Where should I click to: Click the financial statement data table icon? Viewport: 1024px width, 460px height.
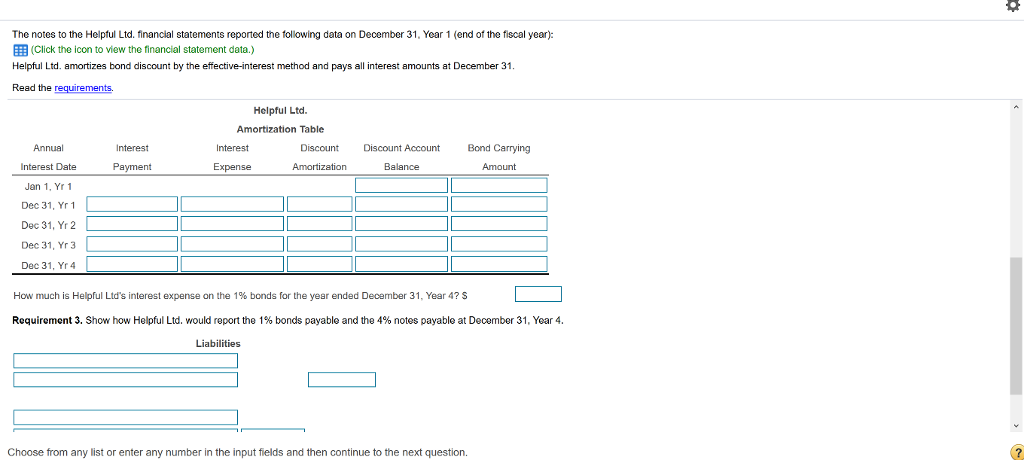click(x=20, y=50)
